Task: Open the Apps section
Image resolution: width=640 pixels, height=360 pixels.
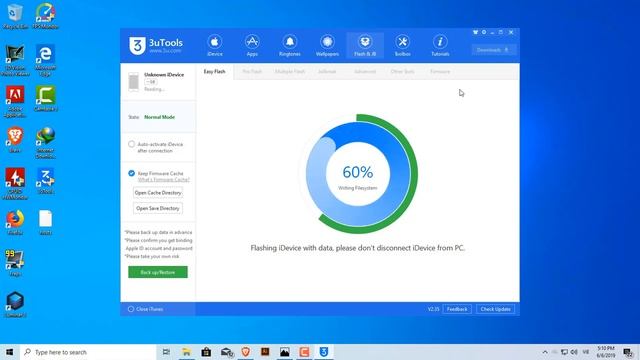Action: click(252, 45)
